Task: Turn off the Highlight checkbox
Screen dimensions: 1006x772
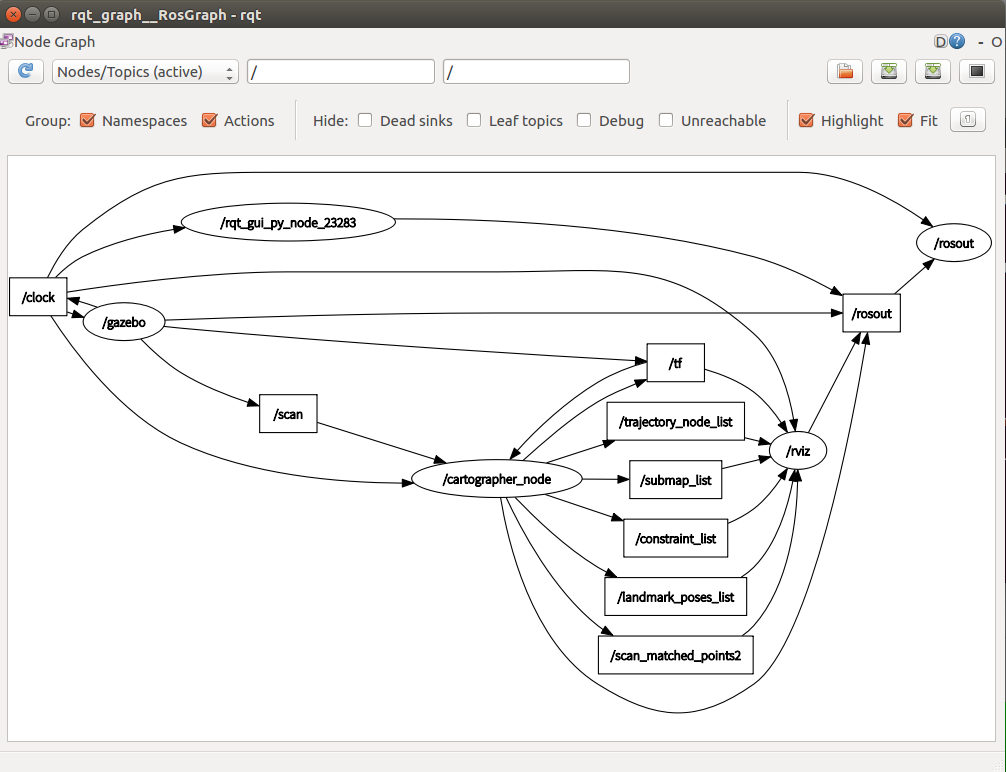Action: coord(806,121)
